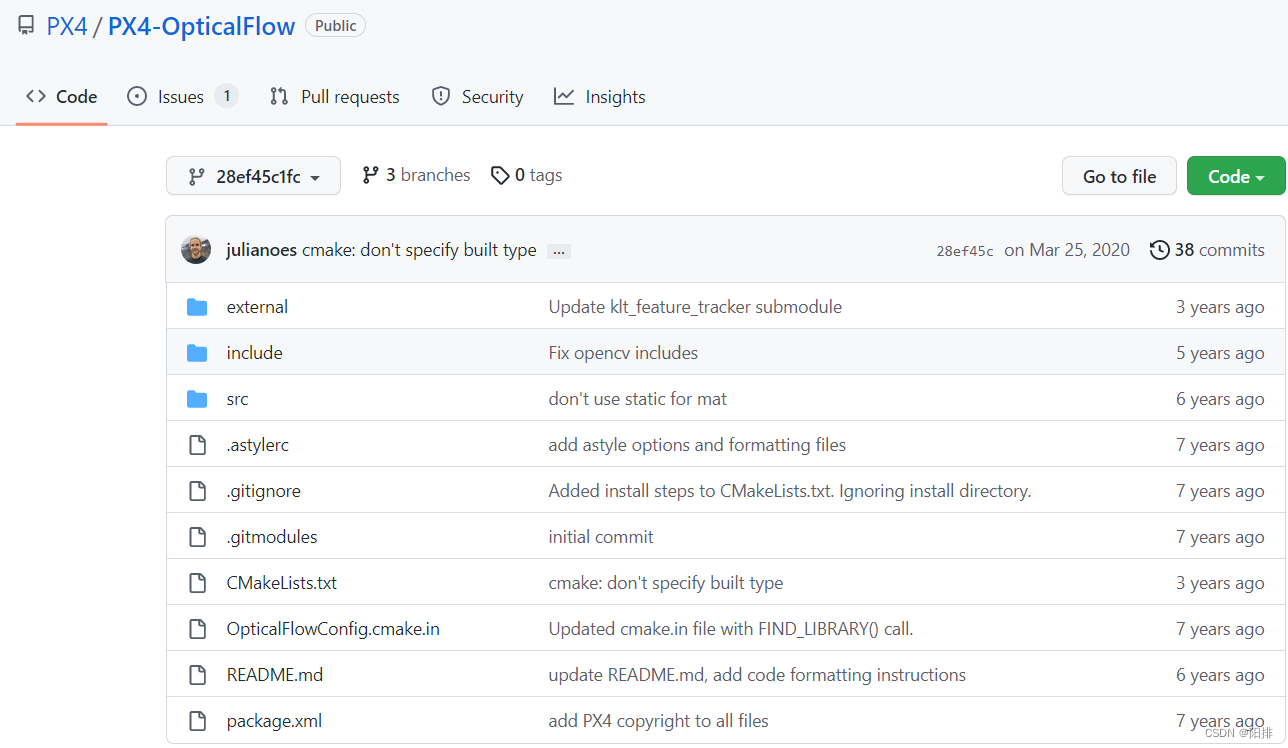1288x748 pixels.
Task: View the 3 branches link
Action: click(x=416, y=175)
